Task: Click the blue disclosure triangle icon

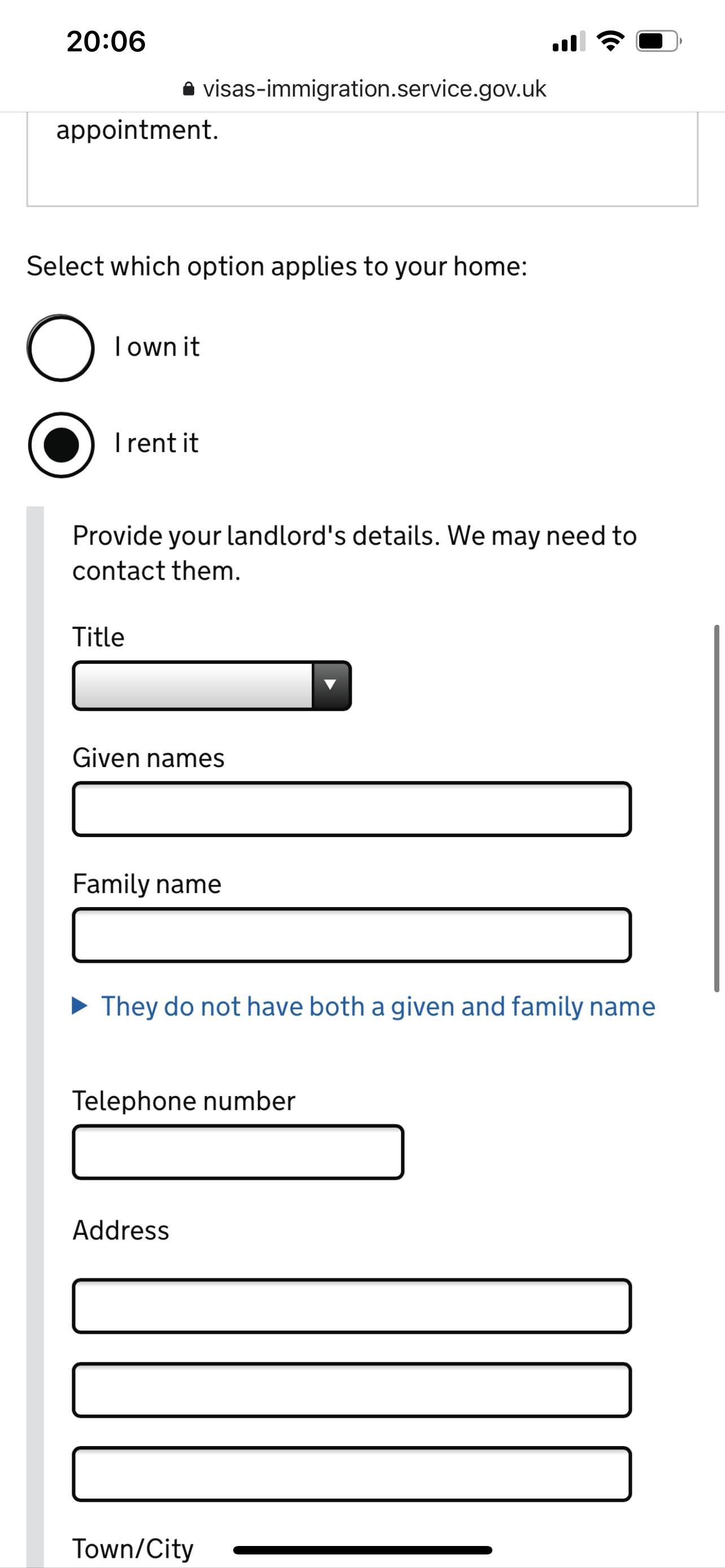Action: (79, 1006)
